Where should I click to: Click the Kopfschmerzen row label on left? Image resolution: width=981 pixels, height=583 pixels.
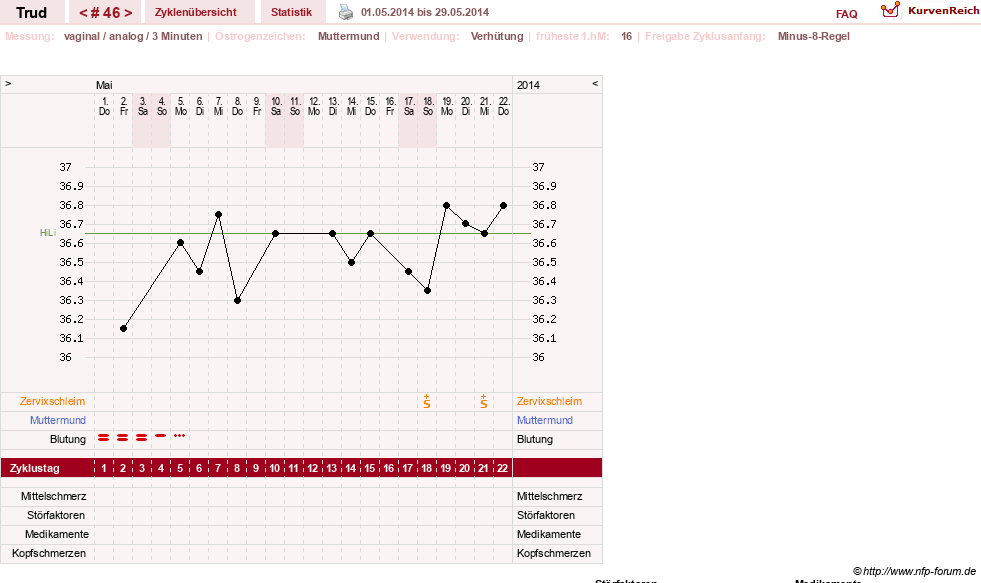point(49,554)
